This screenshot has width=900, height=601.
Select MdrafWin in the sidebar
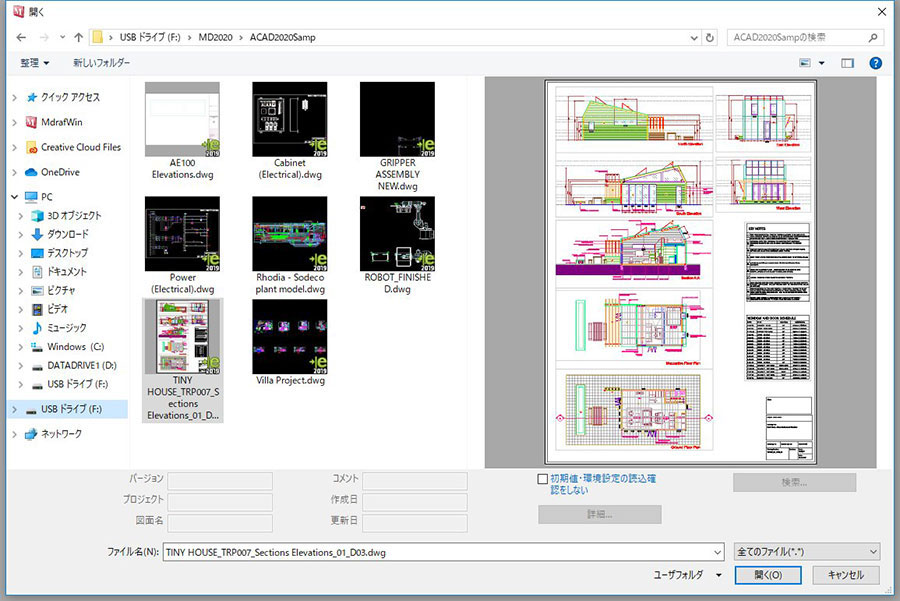(x=64, y=122)
